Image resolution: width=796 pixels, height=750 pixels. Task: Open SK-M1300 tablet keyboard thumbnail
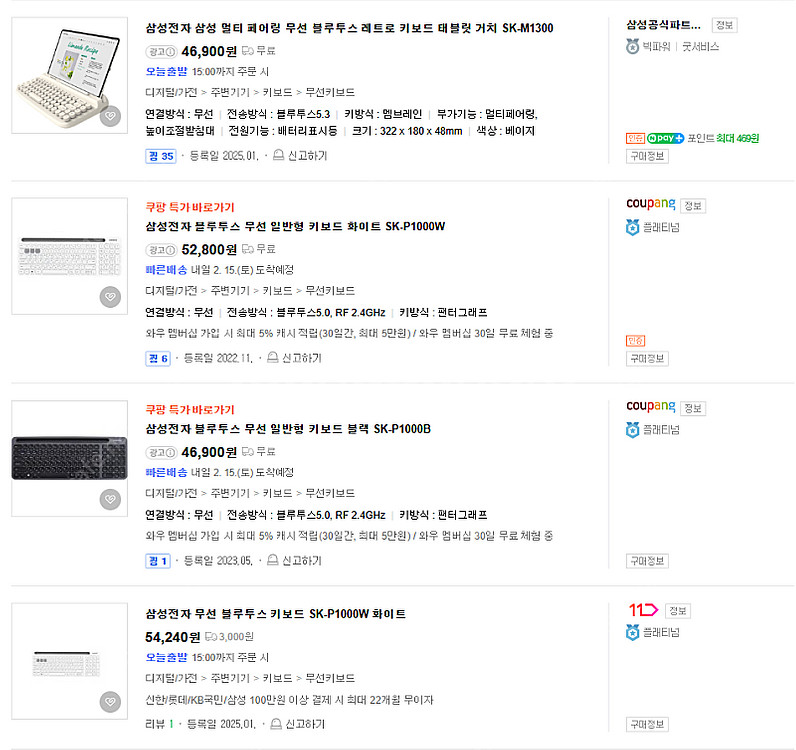(70, 75)
